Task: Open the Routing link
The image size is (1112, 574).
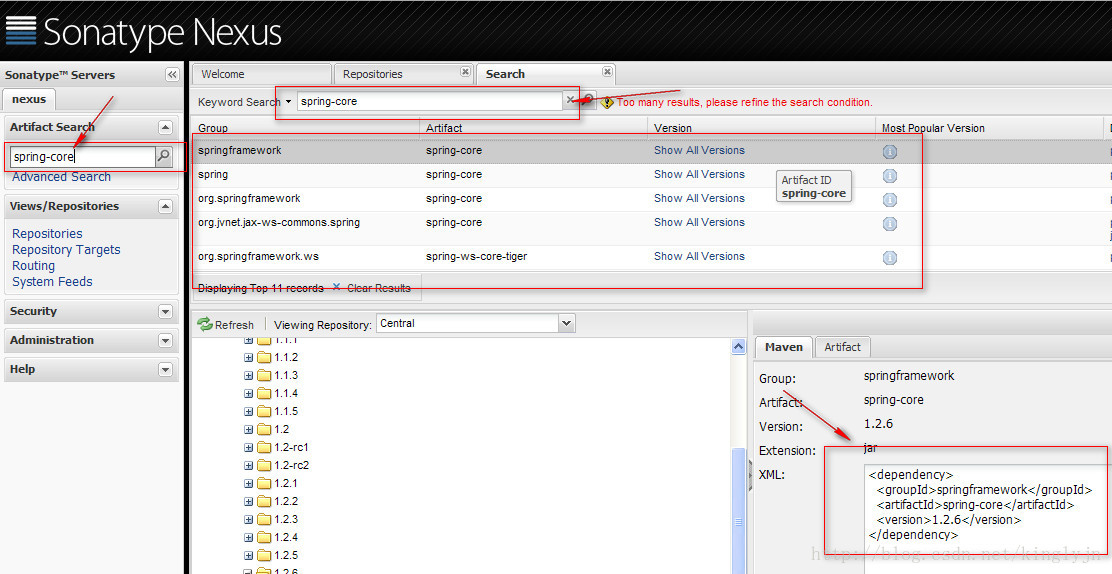Action: pyautogui.click(x=33, y=265)
